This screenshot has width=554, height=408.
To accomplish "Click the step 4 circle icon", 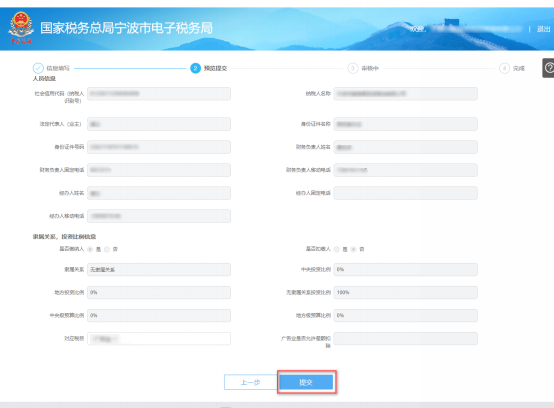I will [504, 68].
